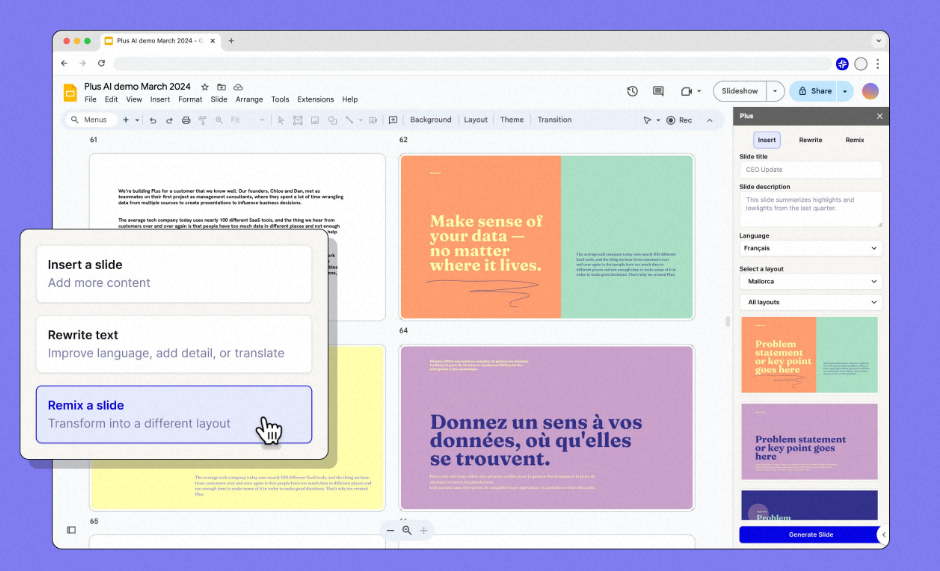Click the Google Slides logo icon
Viewport: 940px width, 571px height.
pyautogui.click(x=71, y=92)
